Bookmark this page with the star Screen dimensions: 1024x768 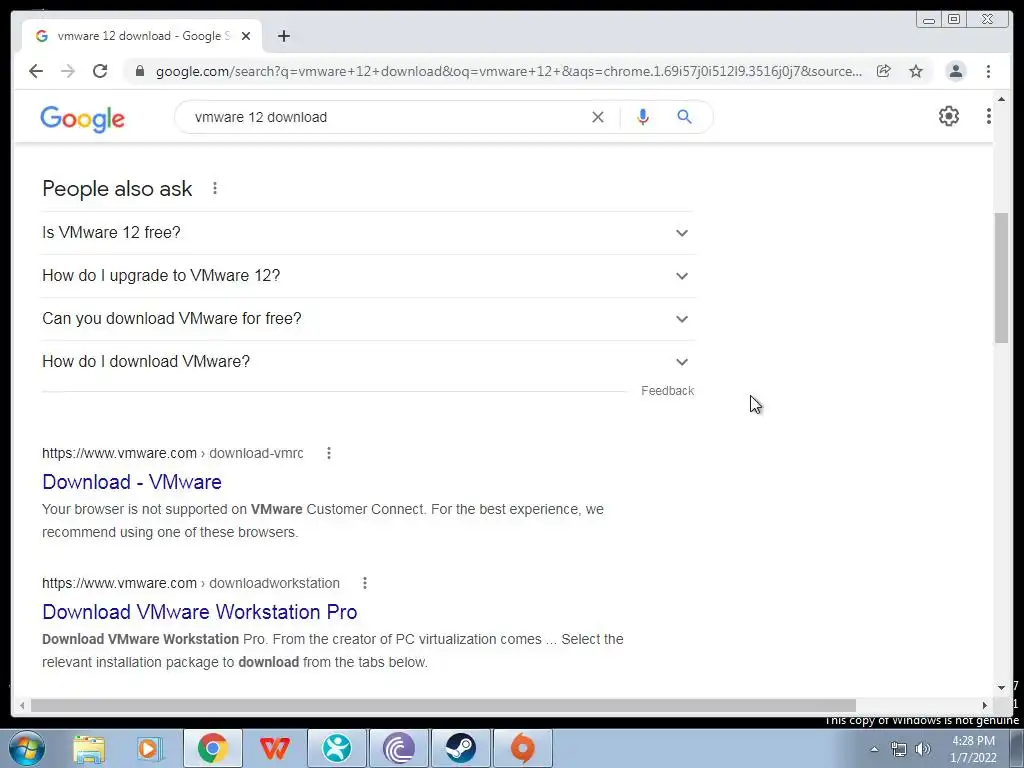(916, 71)
